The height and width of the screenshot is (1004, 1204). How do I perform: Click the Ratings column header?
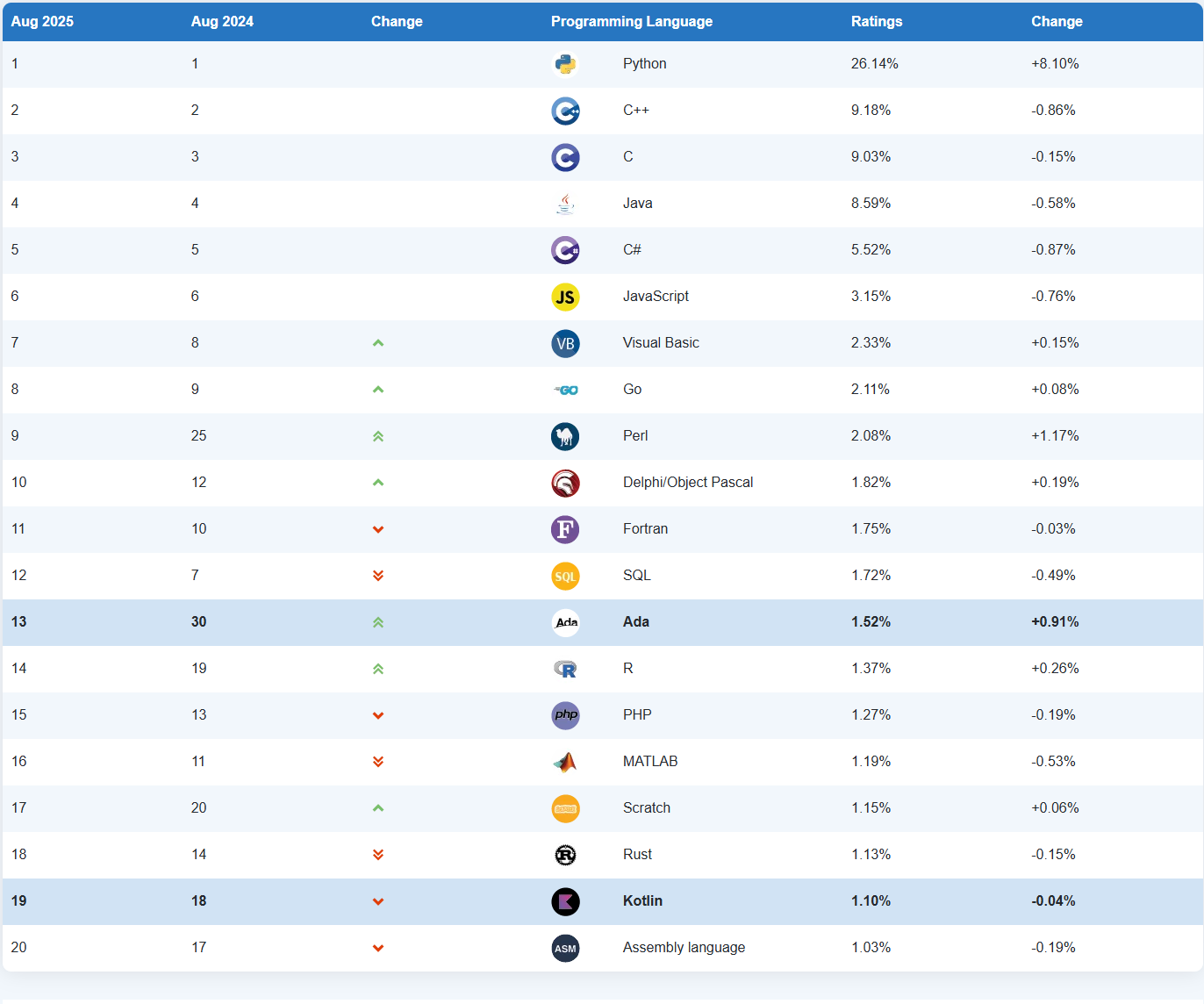point(876,21)
